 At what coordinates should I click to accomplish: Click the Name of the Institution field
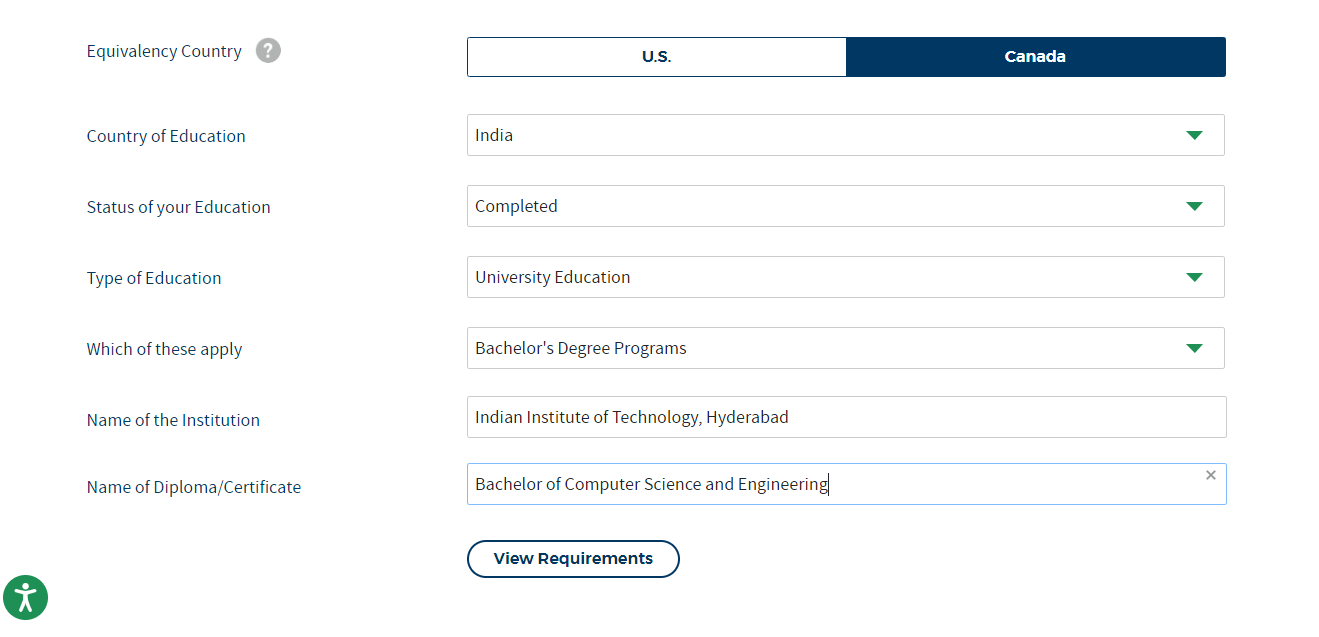(845, 417)
